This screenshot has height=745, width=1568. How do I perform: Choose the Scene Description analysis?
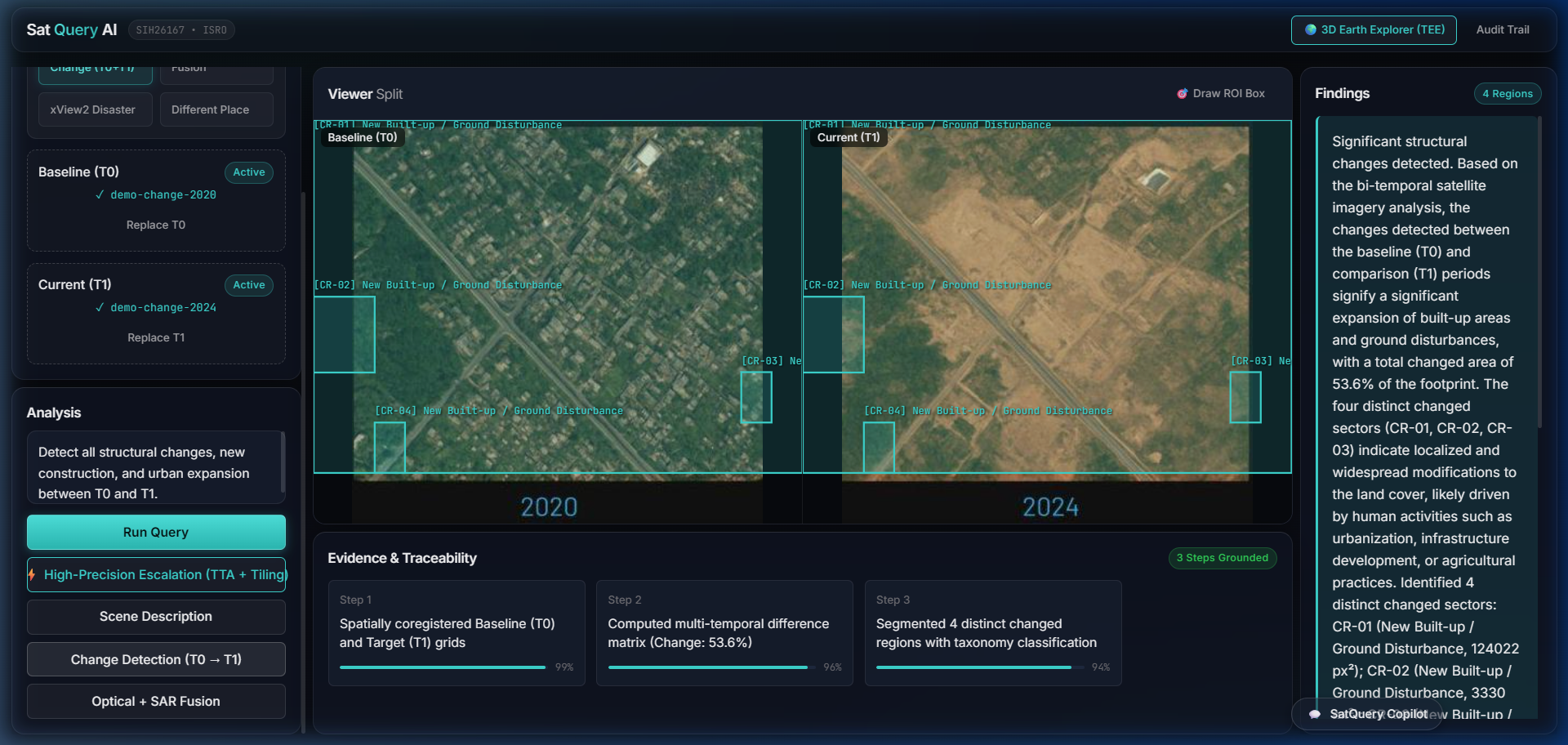(x=156, y=617)
